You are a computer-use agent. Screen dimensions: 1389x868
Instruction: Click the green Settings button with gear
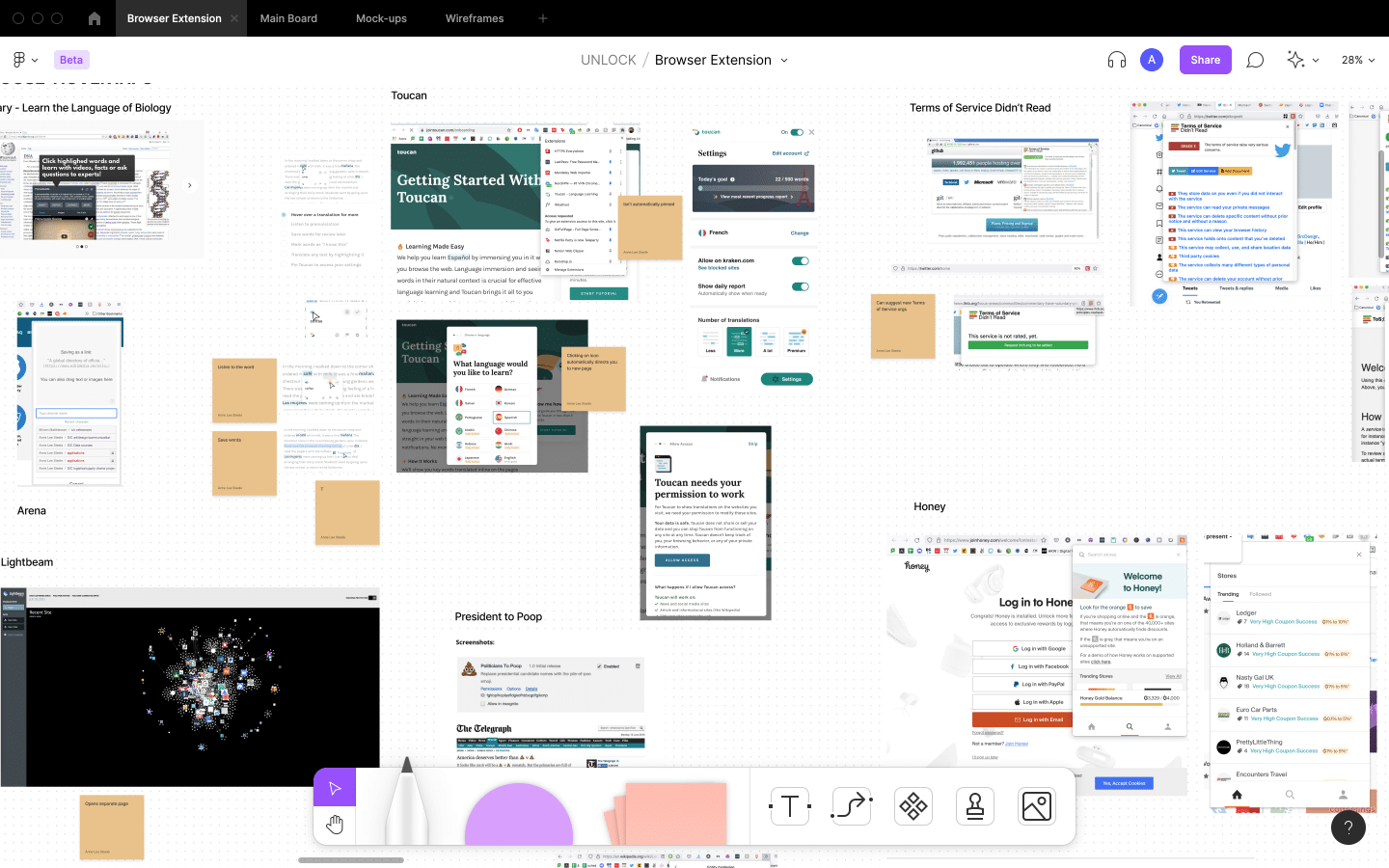point(787,379)
